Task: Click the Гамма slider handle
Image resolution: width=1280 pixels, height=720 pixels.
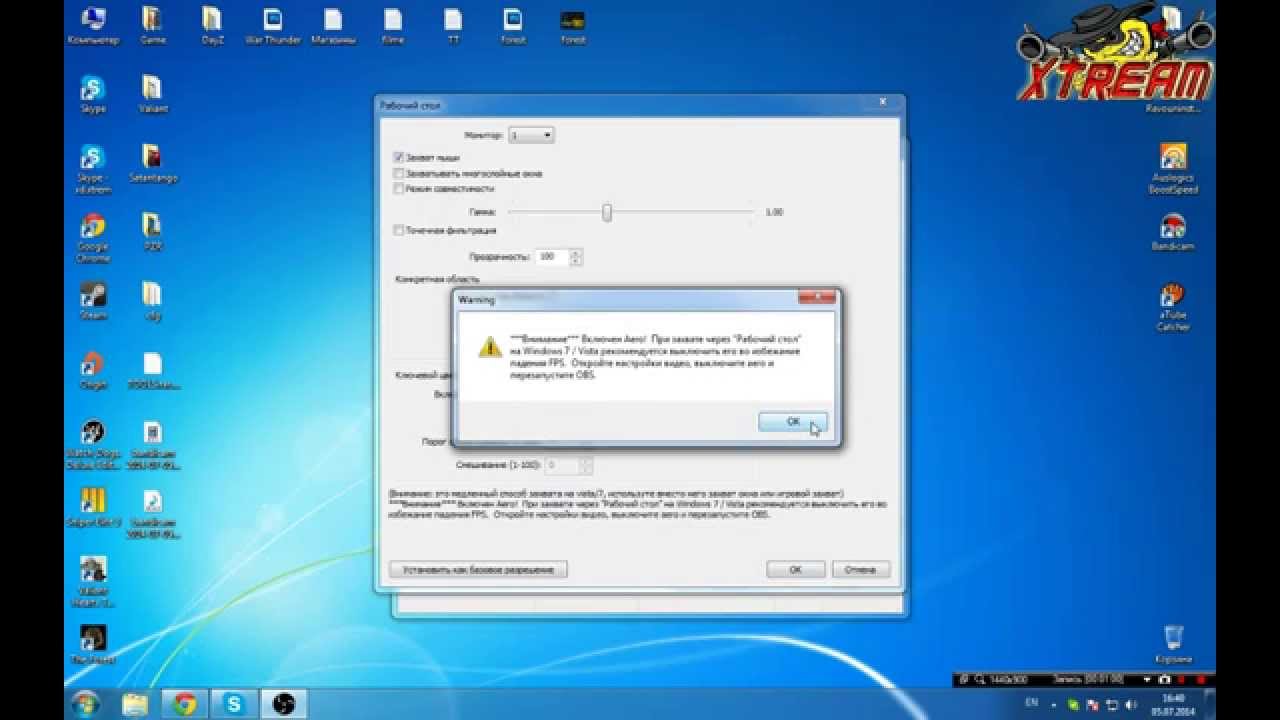Action: pos(606,212)
